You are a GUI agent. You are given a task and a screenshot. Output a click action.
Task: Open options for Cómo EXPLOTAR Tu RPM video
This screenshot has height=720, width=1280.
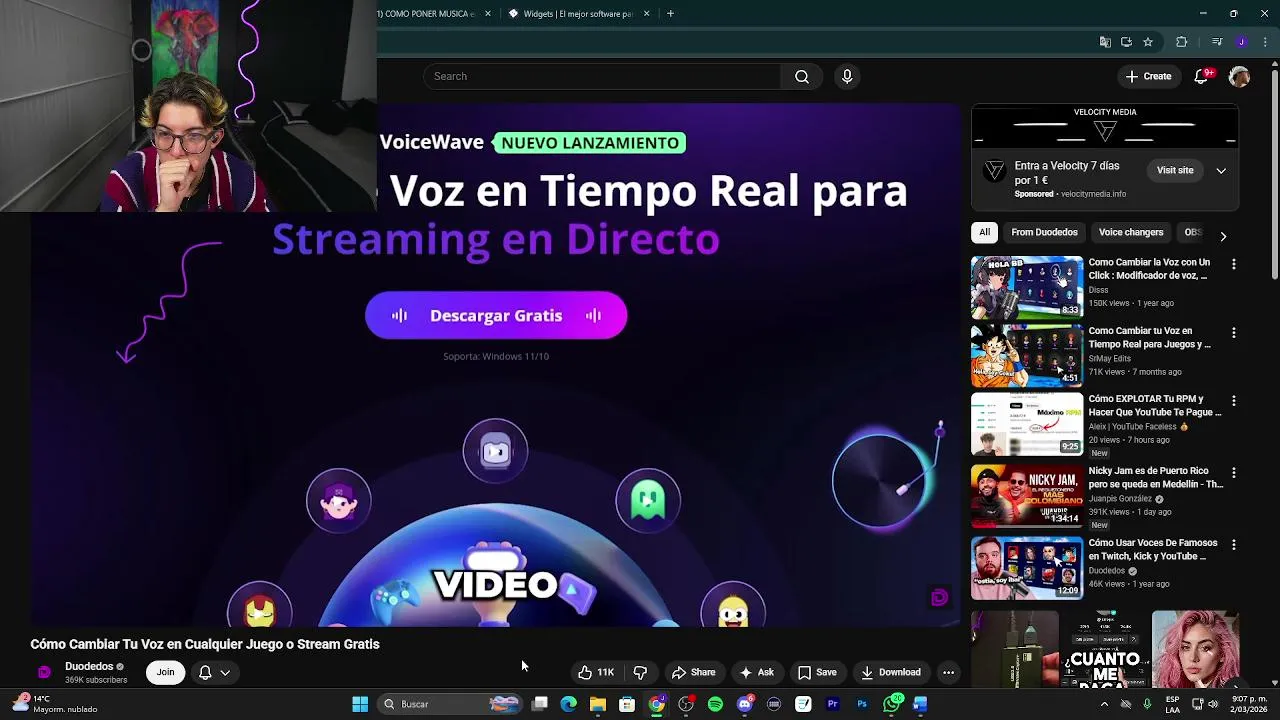pyautogui.click(x=1234, y=400)
